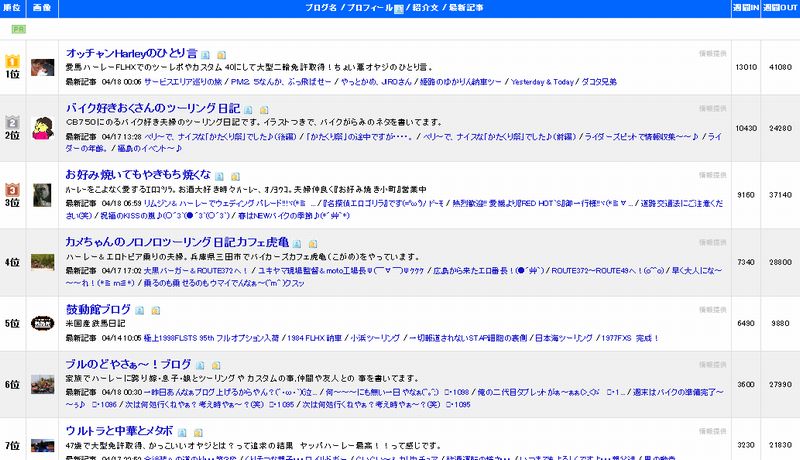Open article 一切報道されないSTAP細胞の裏側
Image resolution: width=800 pixels, height=460 pixels.
coord(468,338)
